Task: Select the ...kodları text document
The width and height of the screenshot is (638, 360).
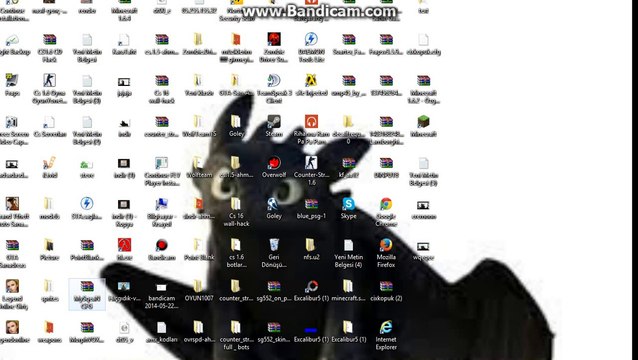Action: pos(162,331)
